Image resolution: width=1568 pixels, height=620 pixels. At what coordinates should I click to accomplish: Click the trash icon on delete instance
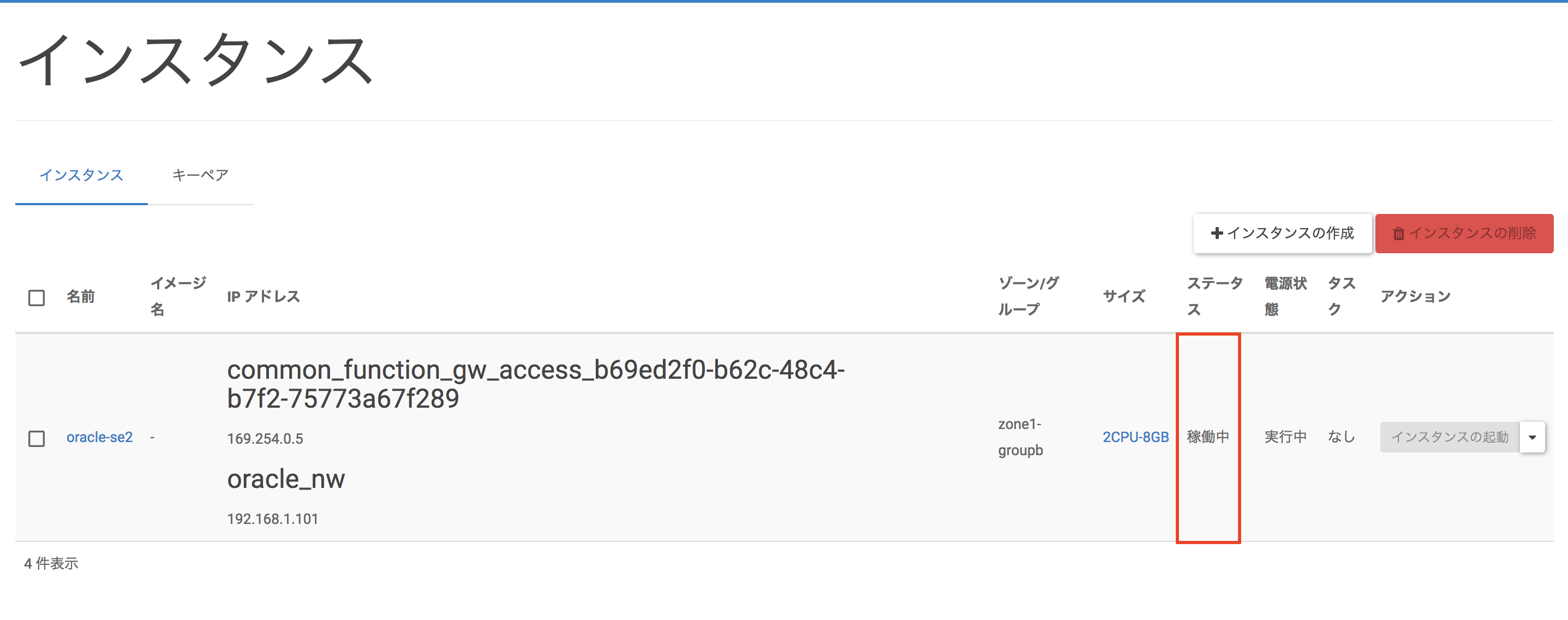pos(1398,234)
